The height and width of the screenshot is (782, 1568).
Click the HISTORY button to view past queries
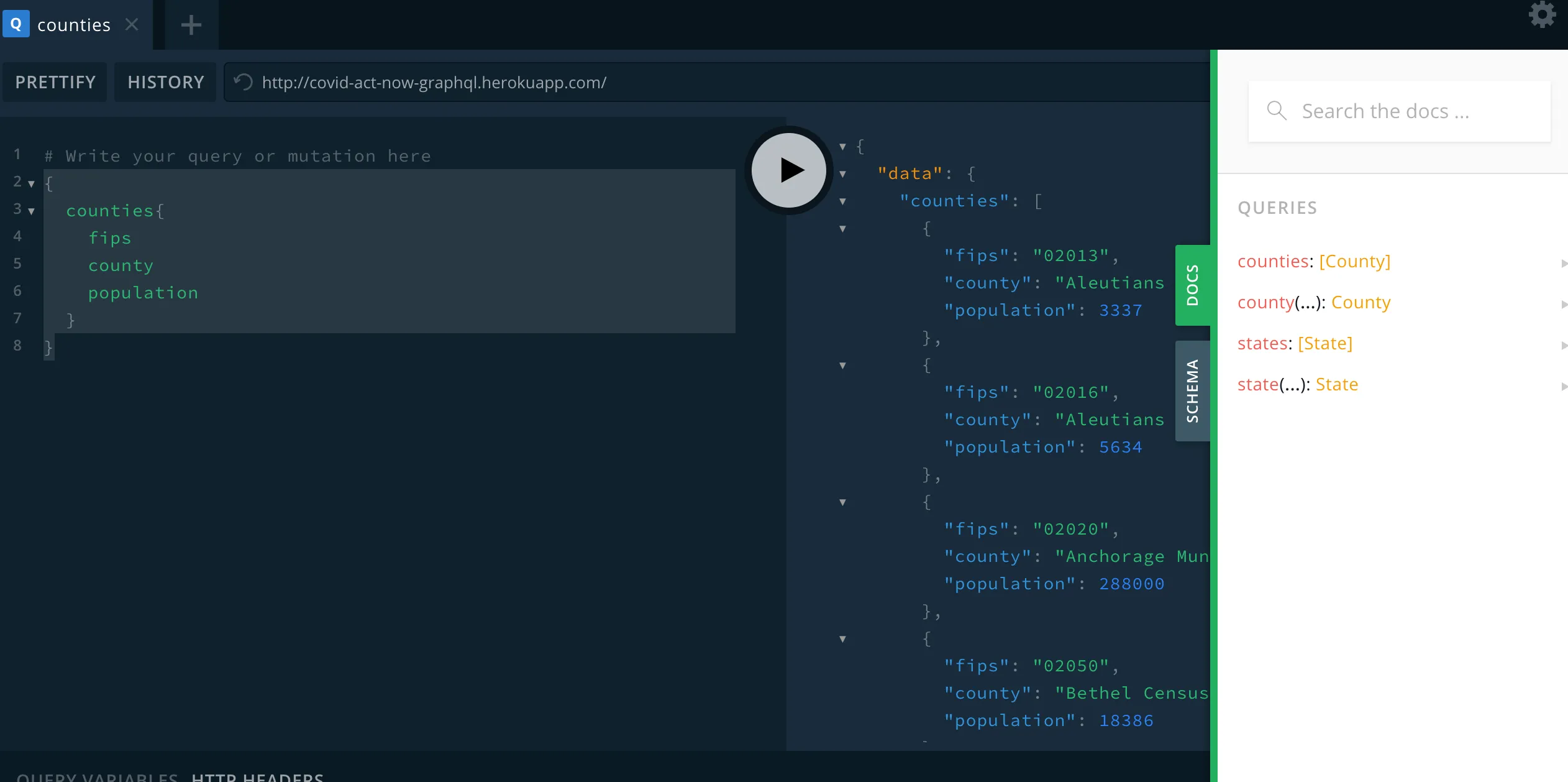[166, 82]
